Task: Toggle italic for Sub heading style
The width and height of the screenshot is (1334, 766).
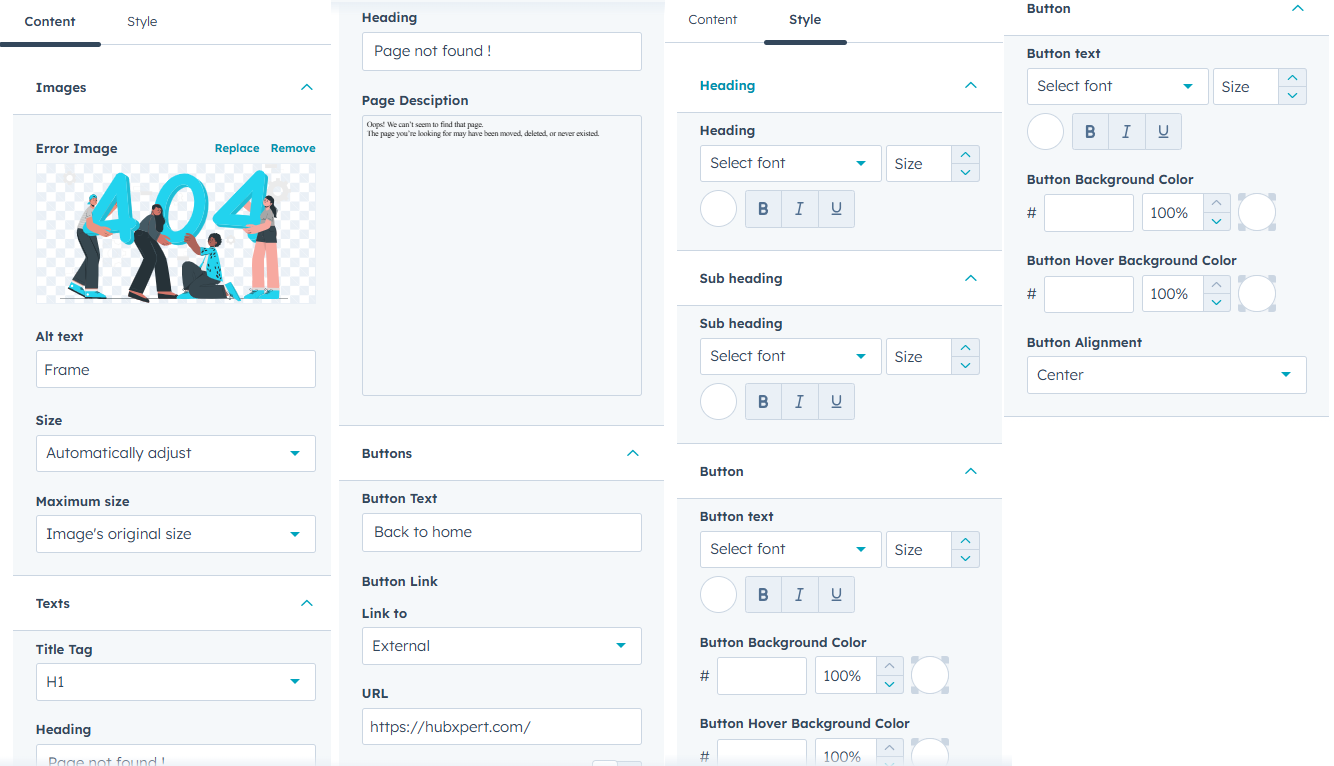Action: tap(799, 402)
